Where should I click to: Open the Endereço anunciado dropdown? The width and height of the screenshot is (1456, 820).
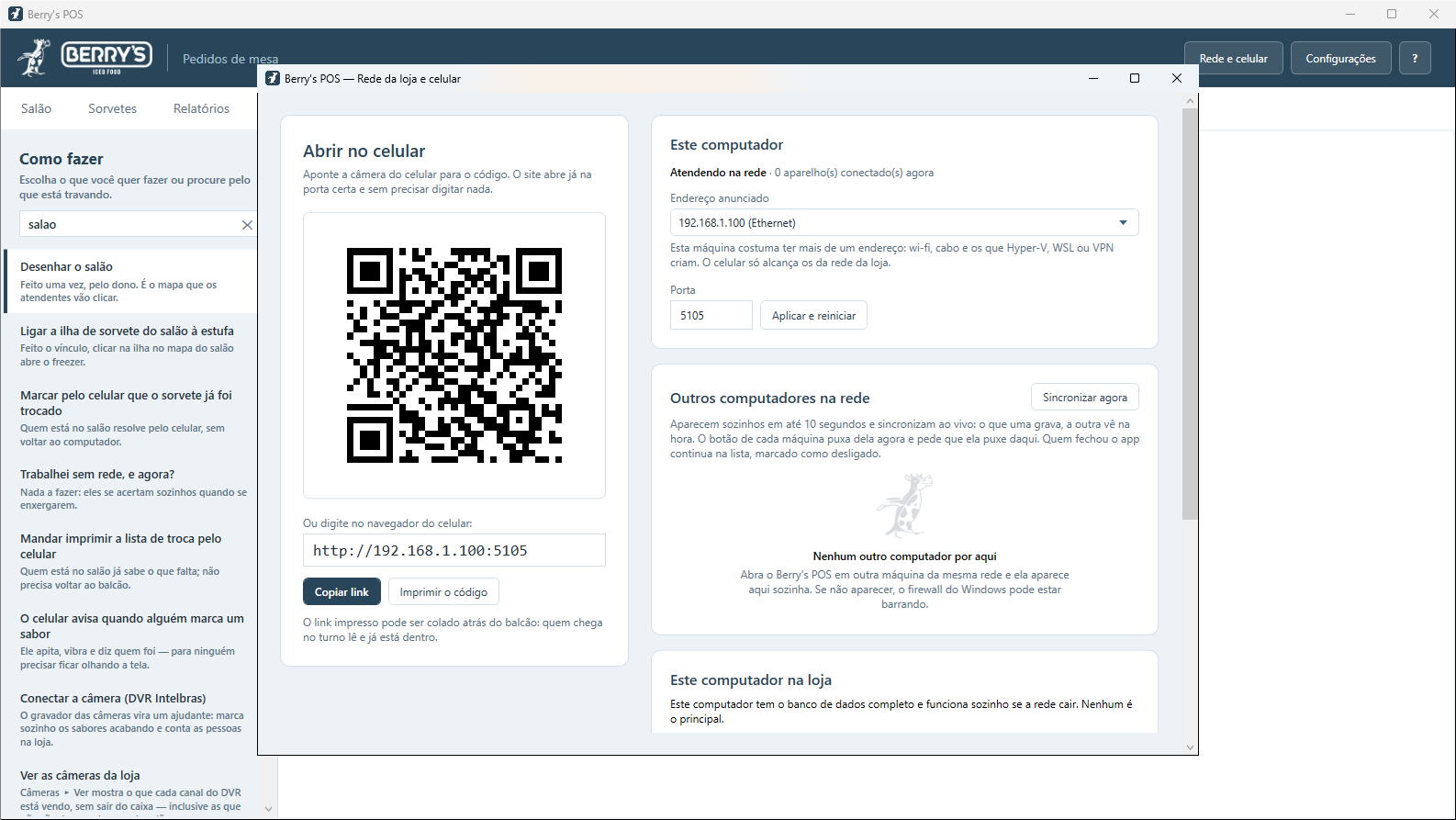coord(904,223)
